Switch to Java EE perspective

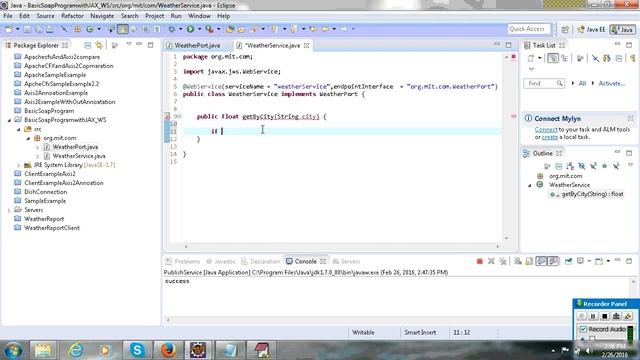point(591,29)
